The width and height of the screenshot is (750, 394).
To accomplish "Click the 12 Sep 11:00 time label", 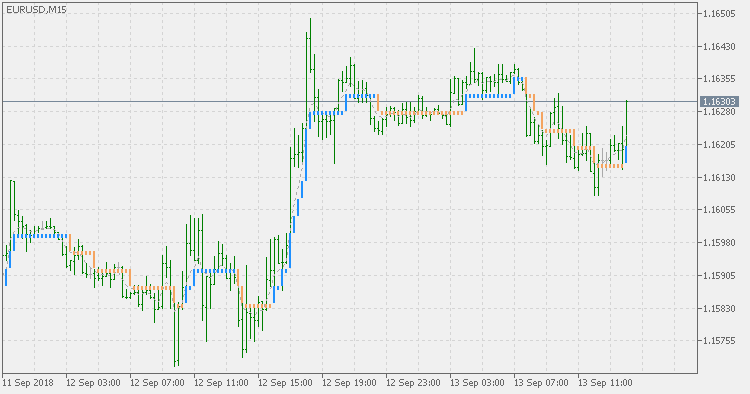I will click(x=221, y=383).
